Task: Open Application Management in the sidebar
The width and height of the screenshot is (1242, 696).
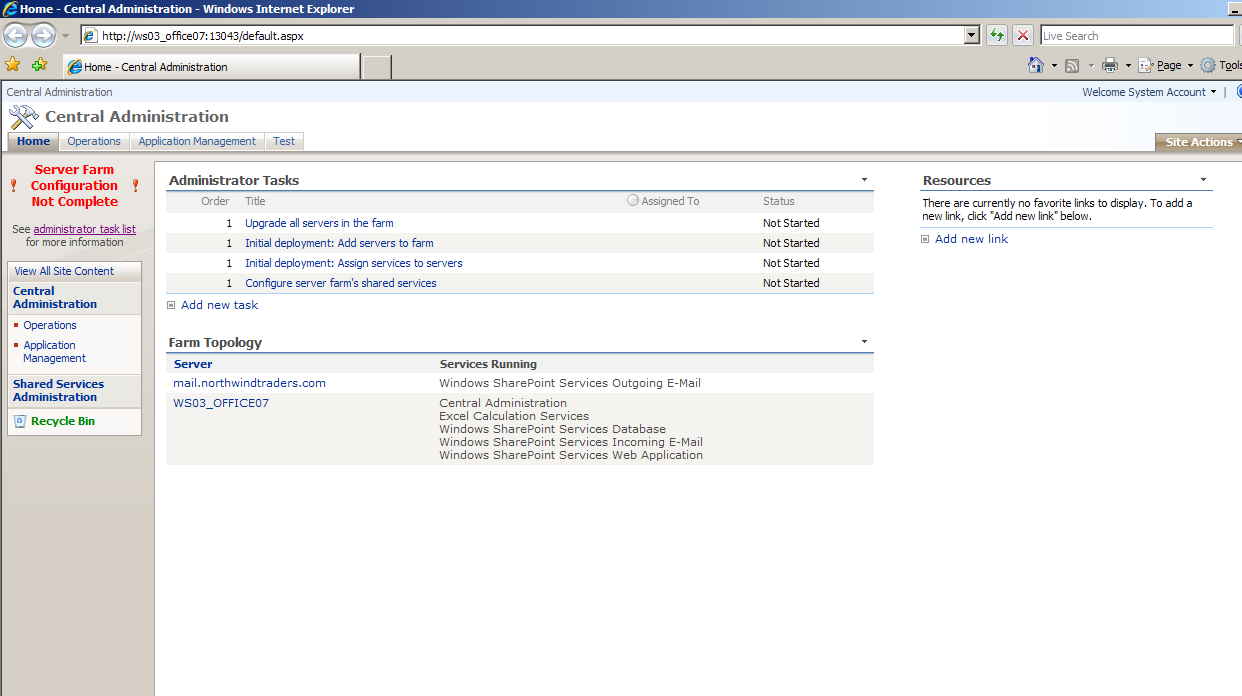Action: point(54,351)
